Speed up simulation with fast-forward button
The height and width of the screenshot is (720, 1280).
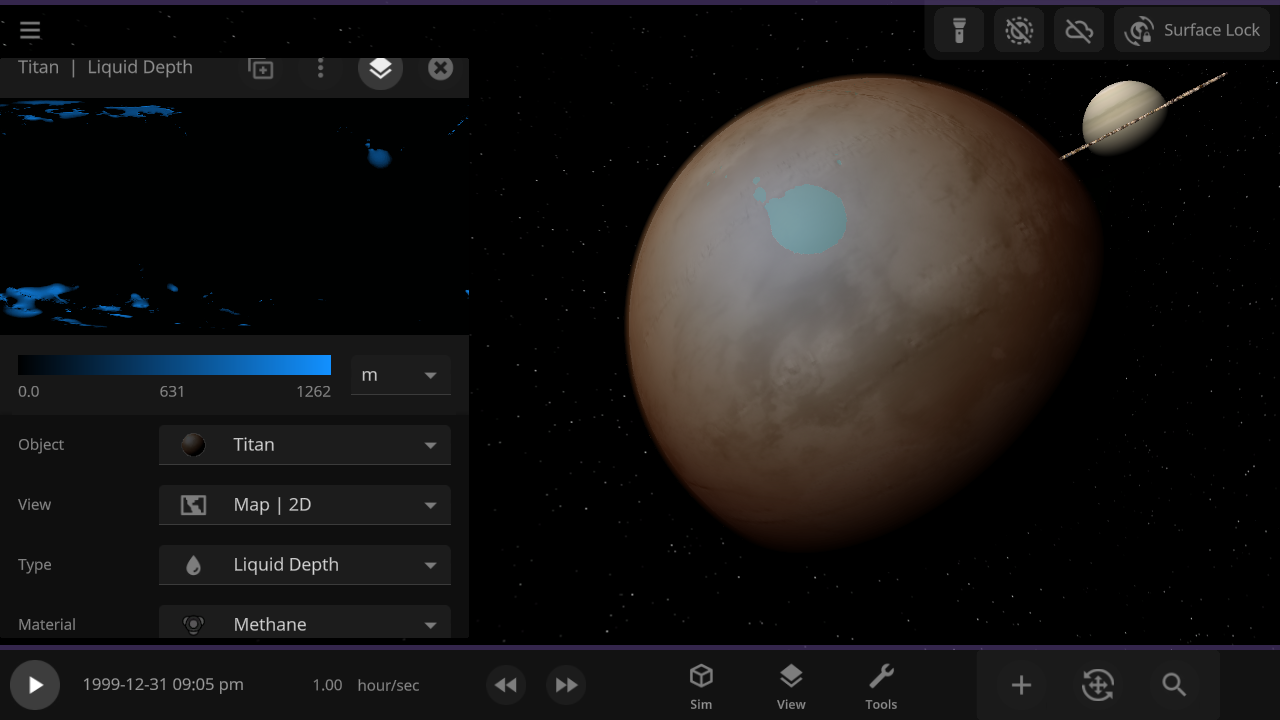pos(566,685)
